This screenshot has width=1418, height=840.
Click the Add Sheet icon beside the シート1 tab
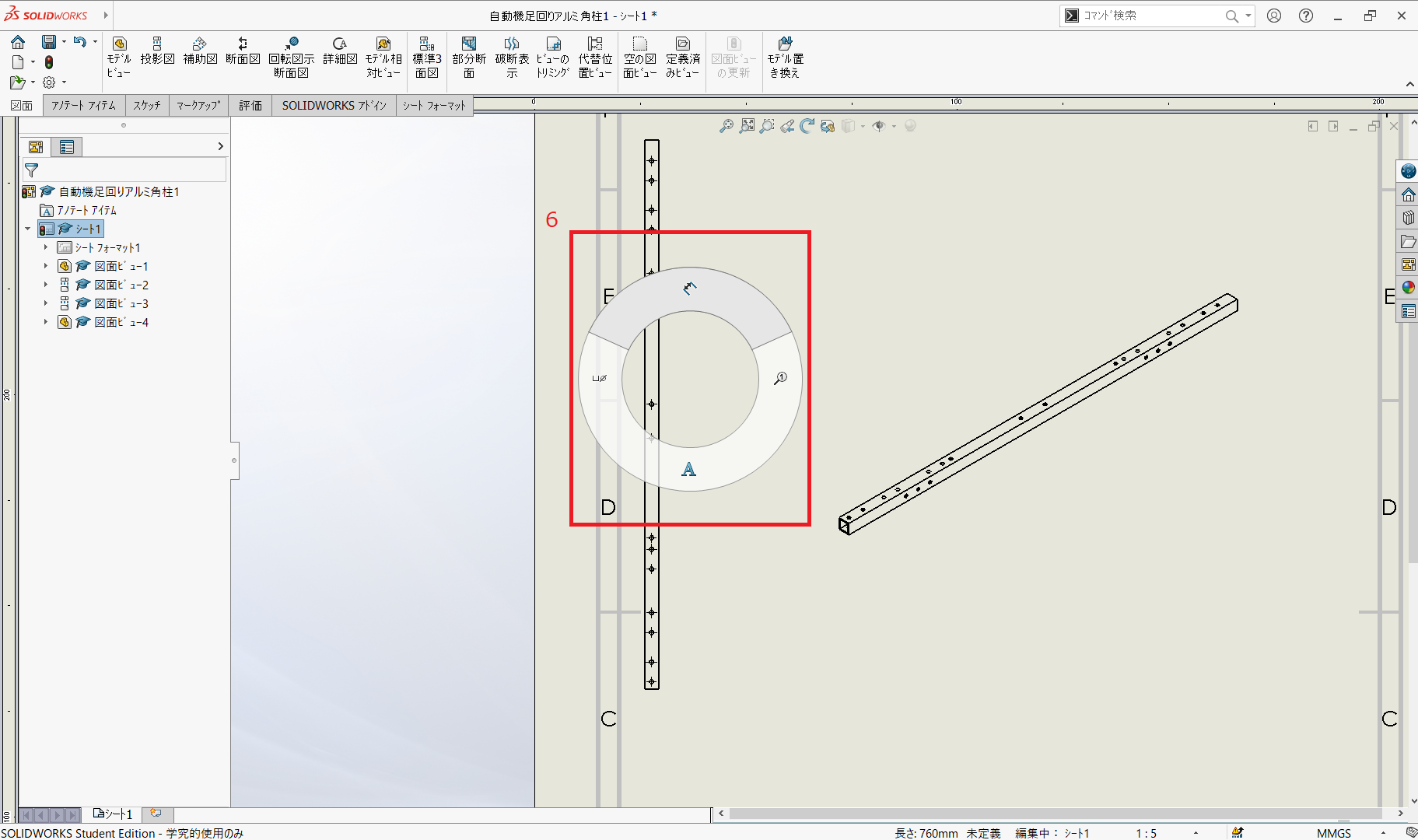click(x=156, y=814)
